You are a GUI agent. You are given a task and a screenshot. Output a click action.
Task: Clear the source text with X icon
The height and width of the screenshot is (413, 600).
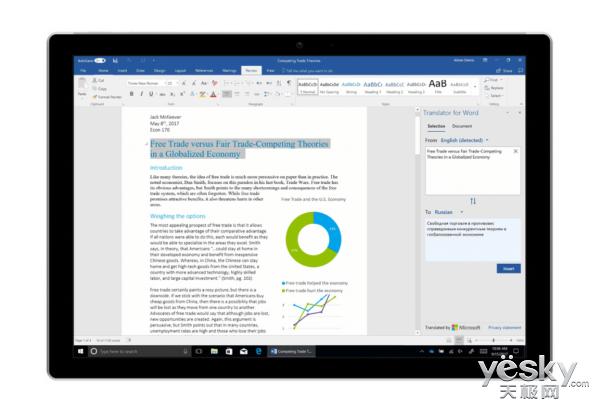point(516,150)
